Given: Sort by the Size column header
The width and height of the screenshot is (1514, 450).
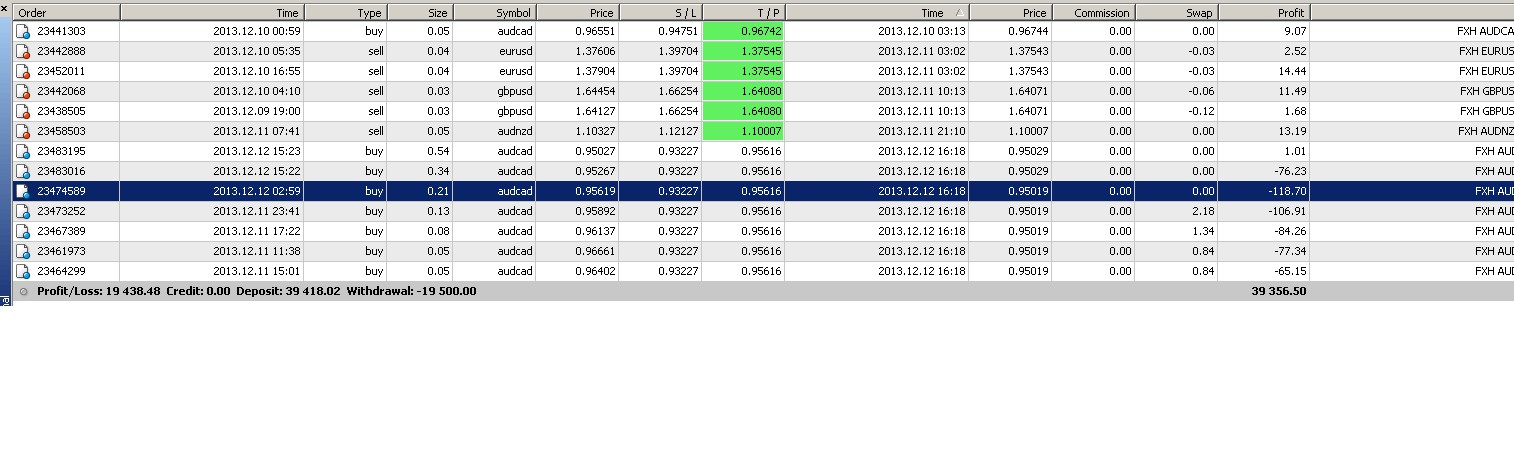Looking at the screenshot, I should (420, 13).
